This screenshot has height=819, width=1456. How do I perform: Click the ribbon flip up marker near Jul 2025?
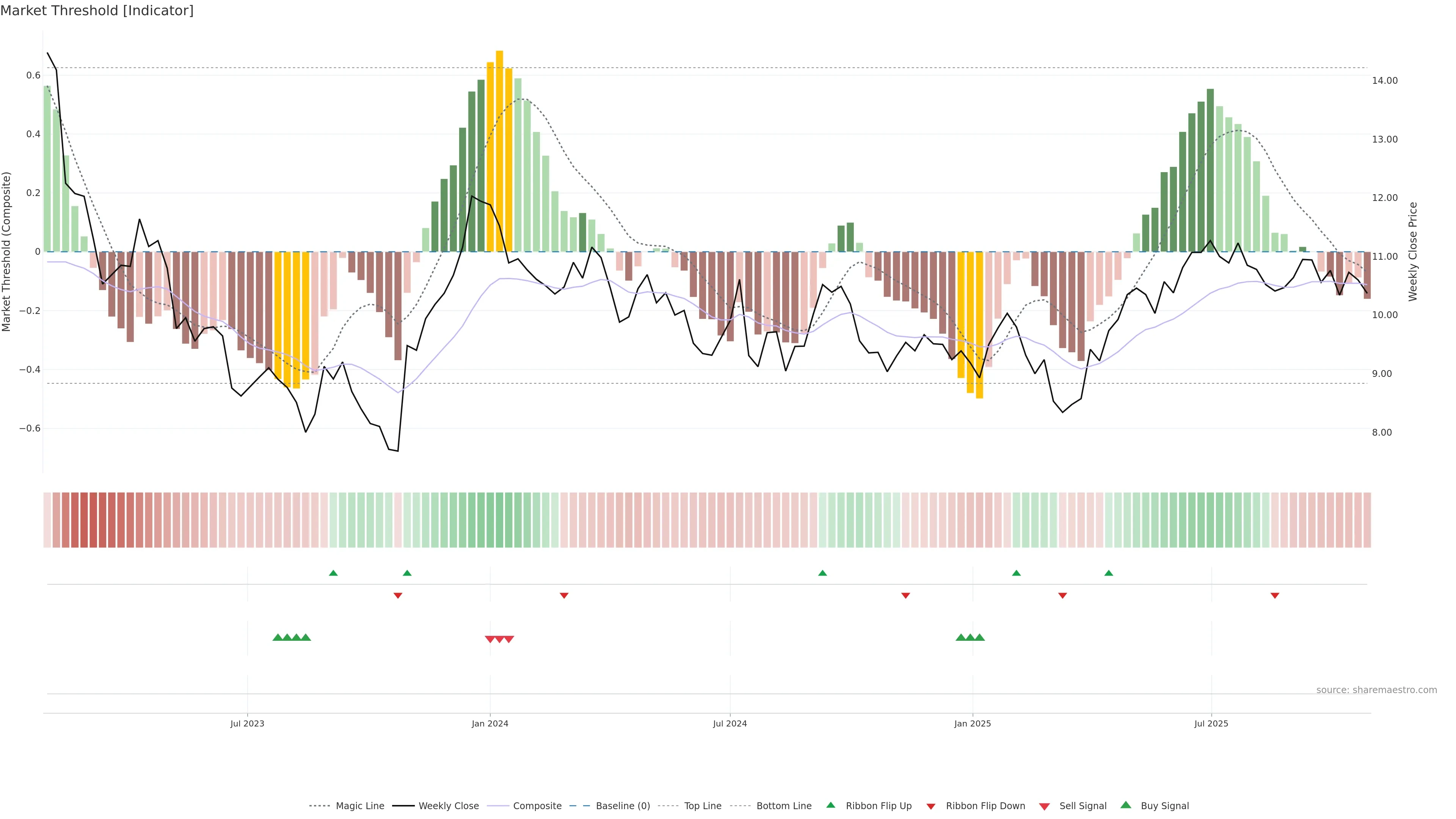1108,573
